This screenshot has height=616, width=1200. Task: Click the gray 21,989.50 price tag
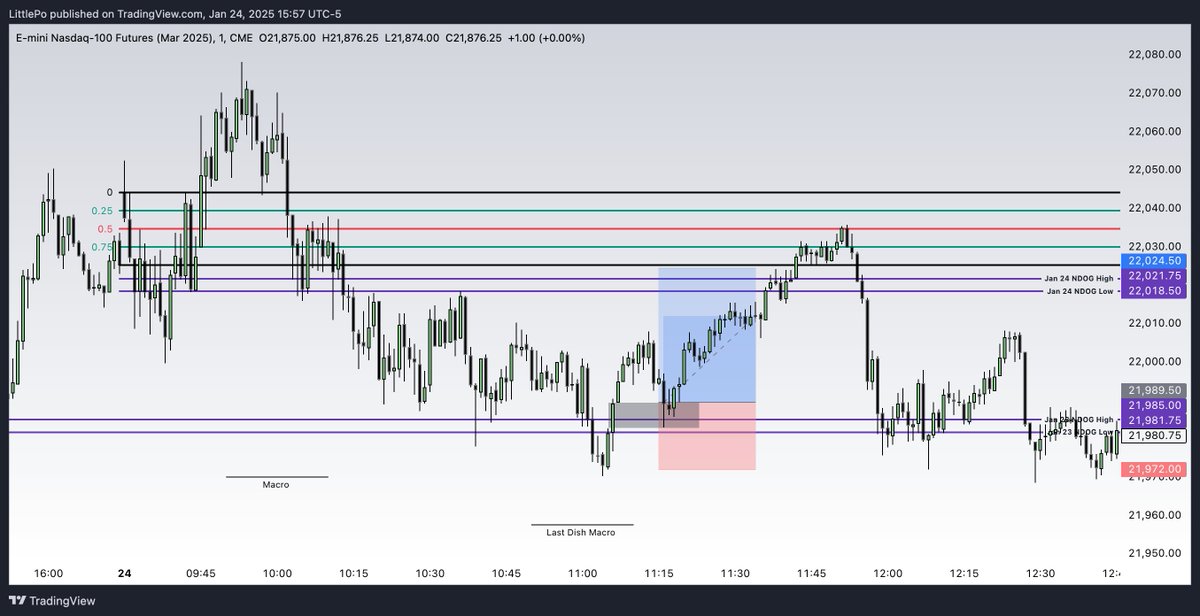[1156, 390]
